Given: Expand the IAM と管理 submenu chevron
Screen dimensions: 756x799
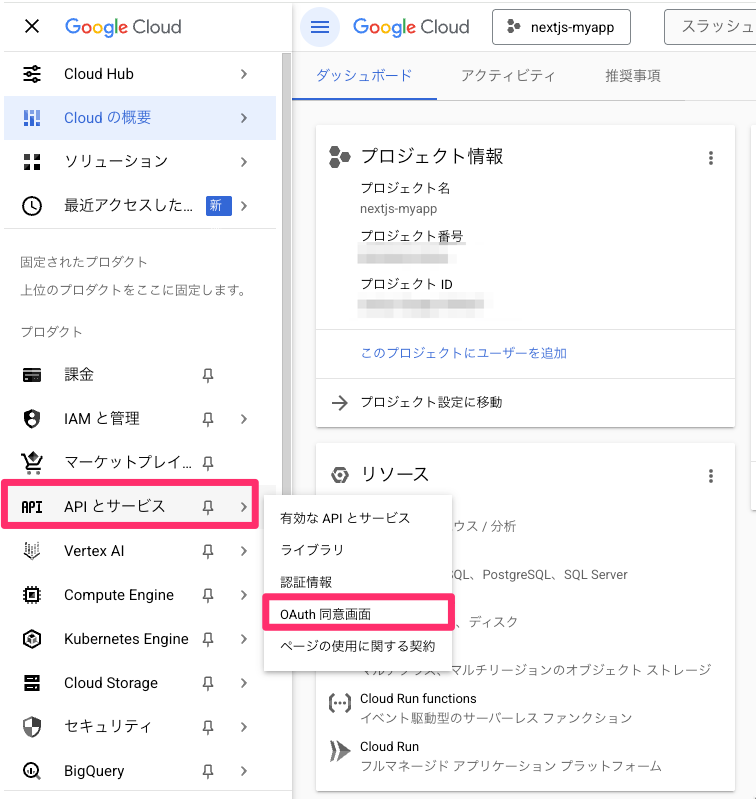Looking at the screenshot, I should tap(244, 419).
